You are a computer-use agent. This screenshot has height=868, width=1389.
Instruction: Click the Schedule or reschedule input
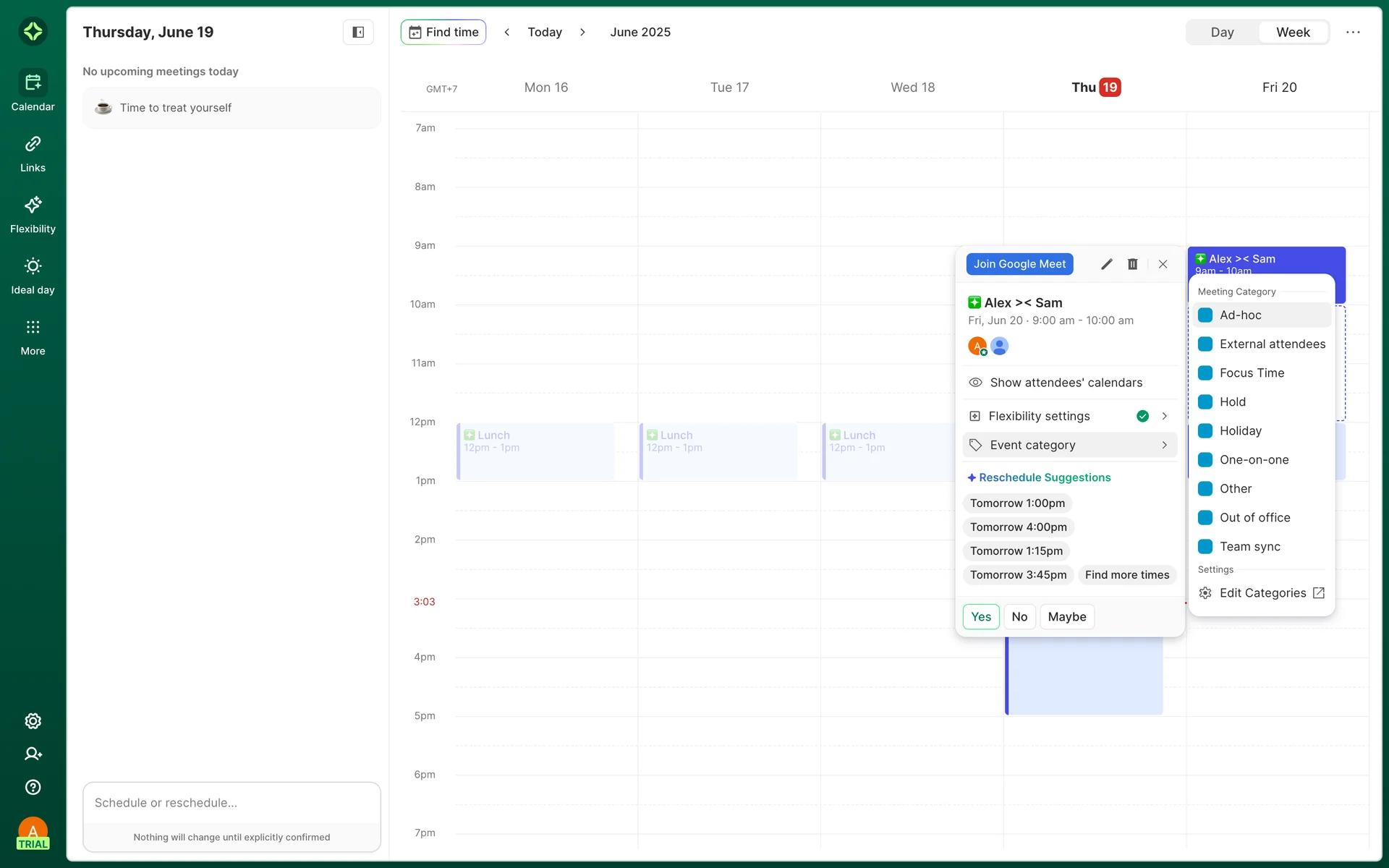[x=231, y=803]
